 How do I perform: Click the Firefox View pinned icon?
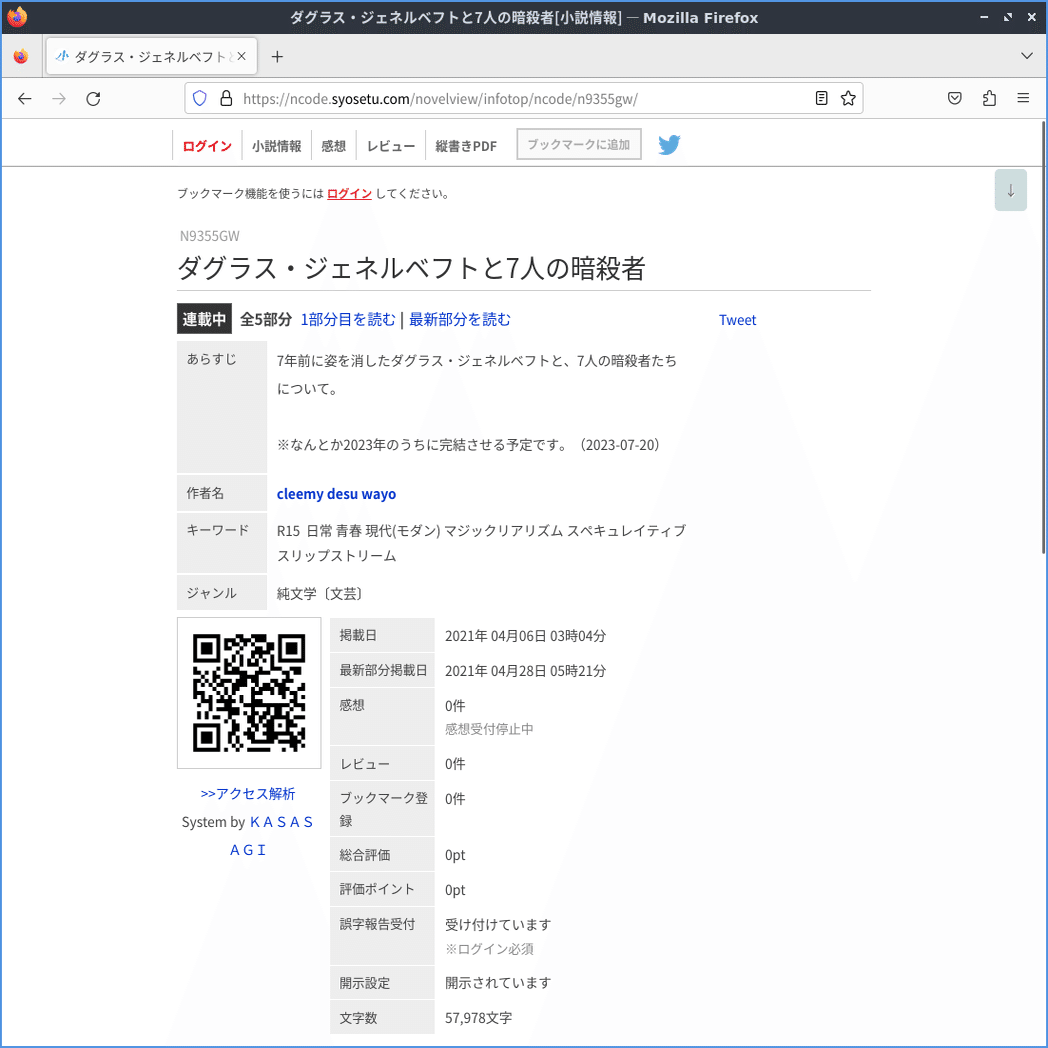[21, 57]
